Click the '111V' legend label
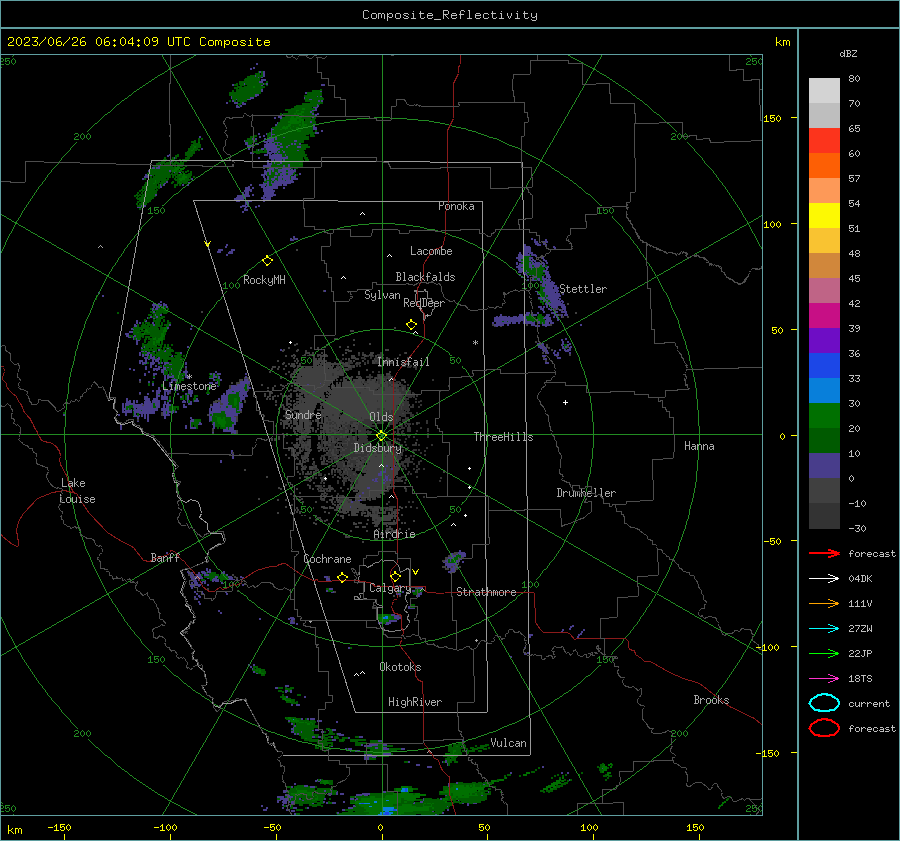 pyautogui.click(x=860, y=603)
